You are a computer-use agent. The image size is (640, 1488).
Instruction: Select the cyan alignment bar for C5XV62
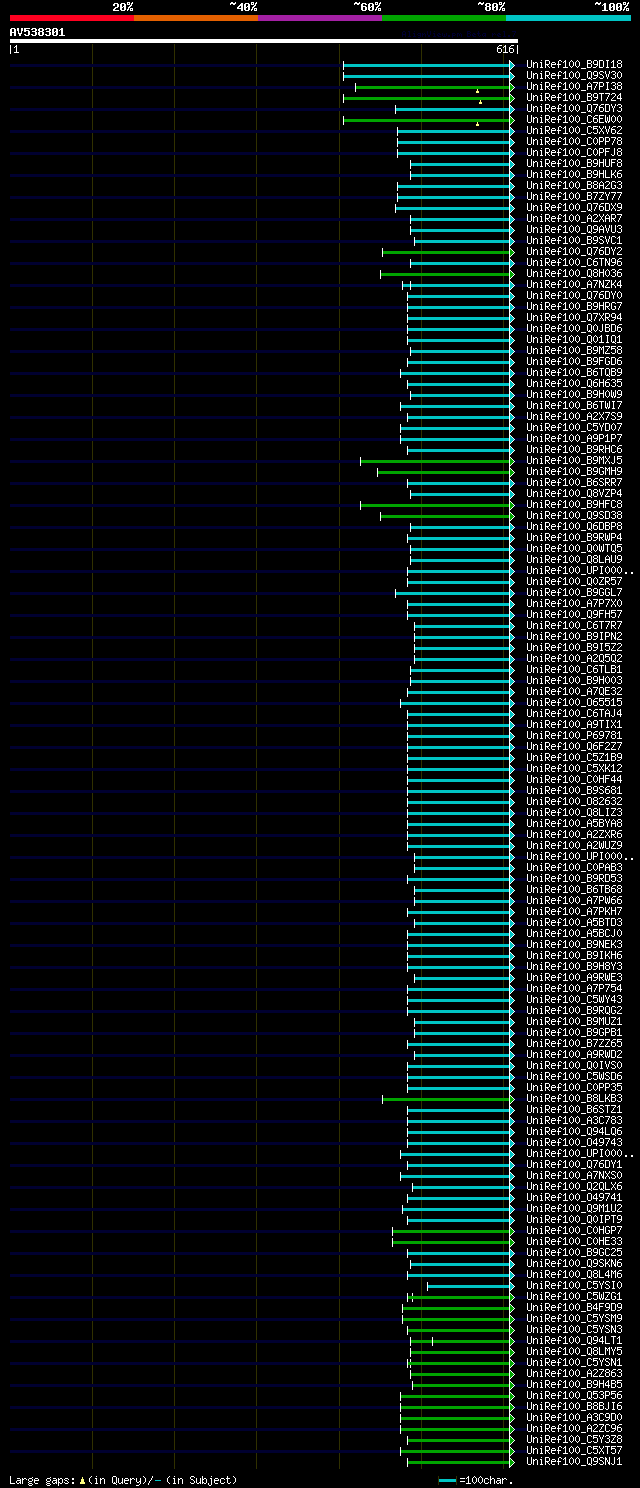tap(456, 130)
